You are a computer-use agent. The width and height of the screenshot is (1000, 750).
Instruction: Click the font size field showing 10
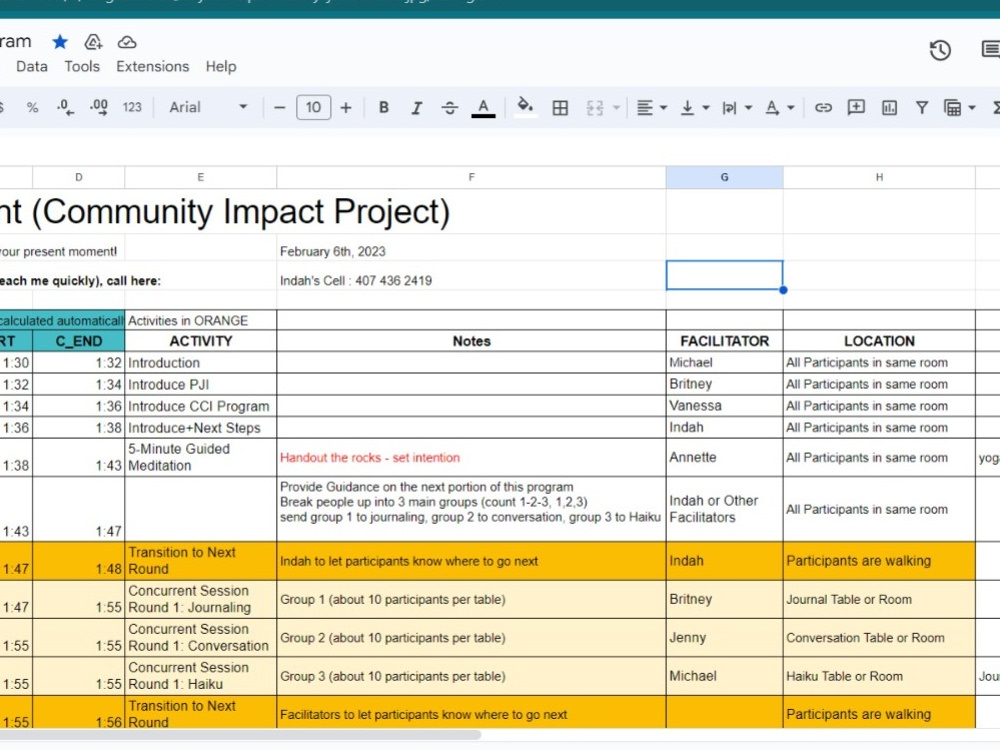313,107
